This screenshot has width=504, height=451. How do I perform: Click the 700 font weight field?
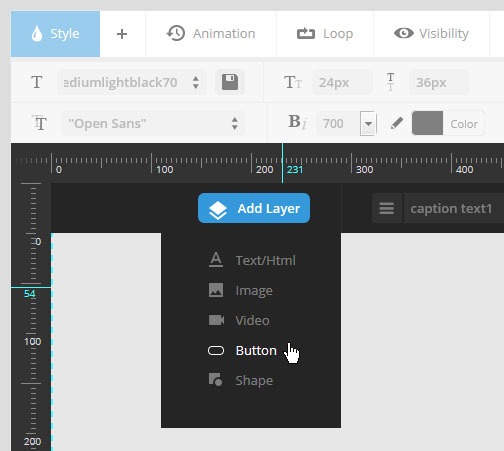pyautogui.click(x=337, y=124)
